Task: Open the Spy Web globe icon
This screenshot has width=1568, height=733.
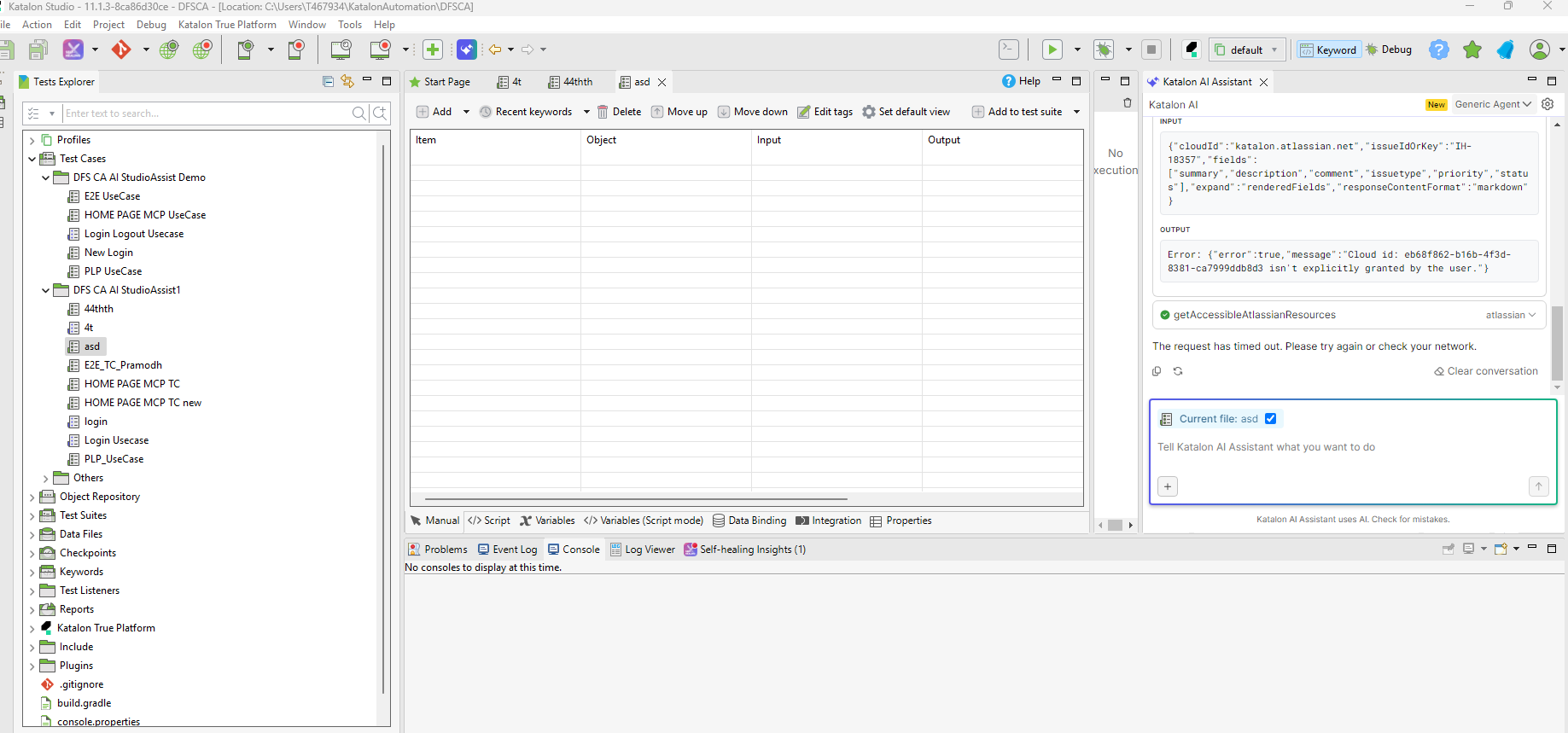Action: click(169, 49)
